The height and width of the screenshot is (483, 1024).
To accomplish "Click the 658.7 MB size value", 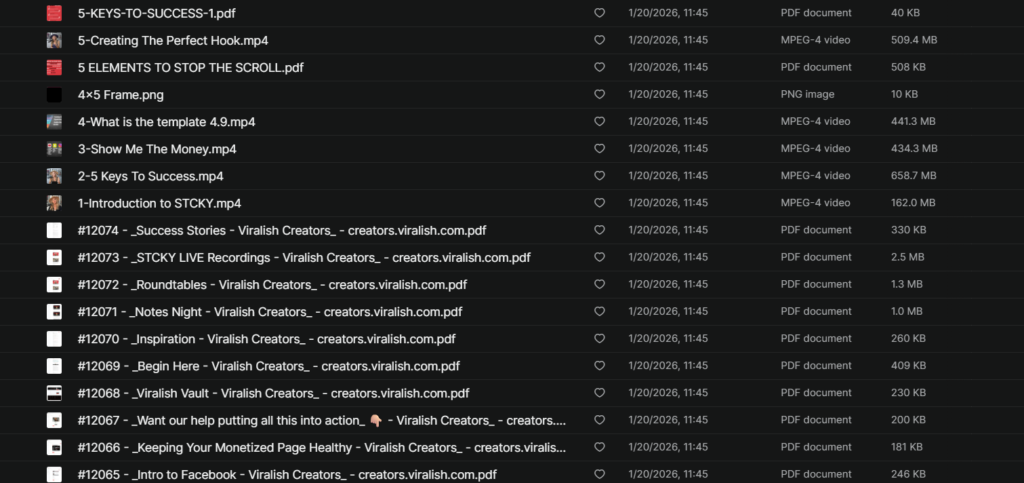I will (x=914, y=176).
